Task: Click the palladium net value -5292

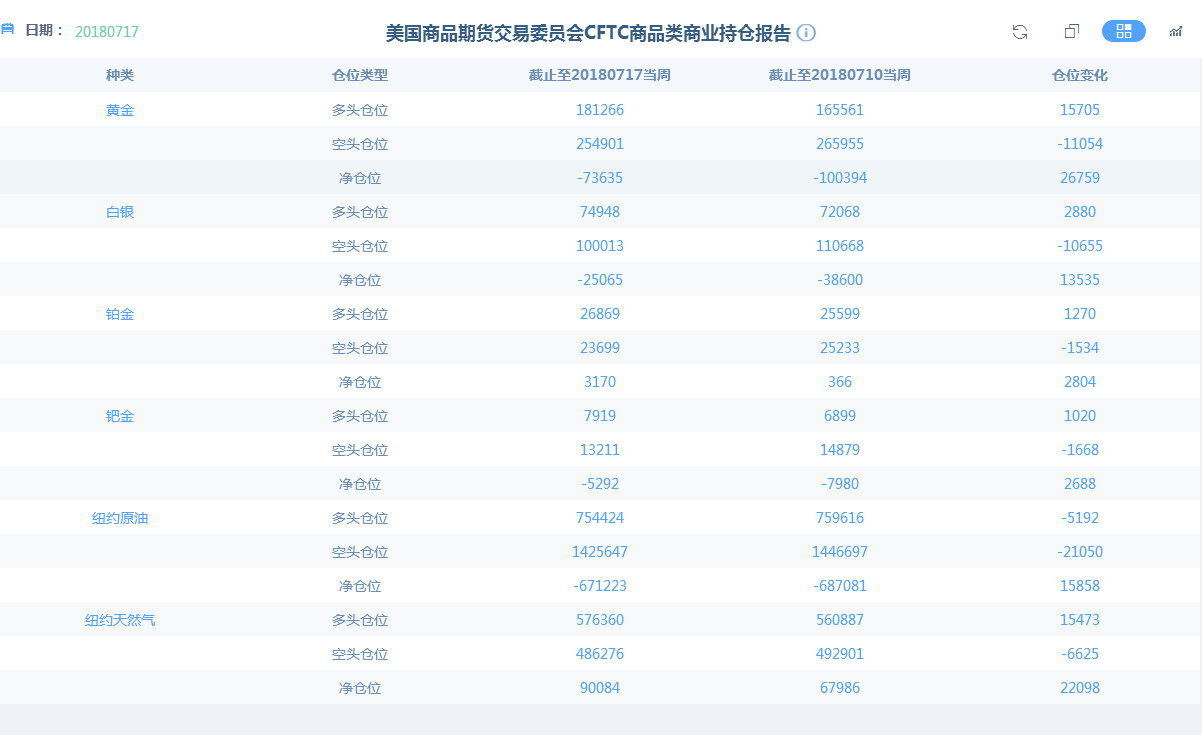Action: point(600,484)
